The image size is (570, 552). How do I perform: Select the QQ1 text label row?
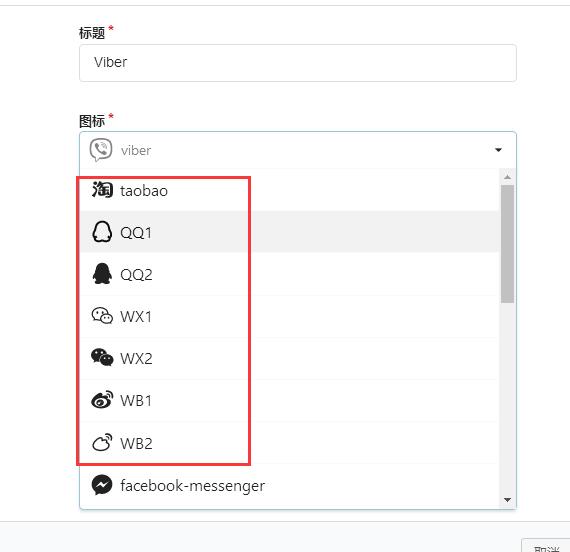pyautogui.click(x=289, y=232)
